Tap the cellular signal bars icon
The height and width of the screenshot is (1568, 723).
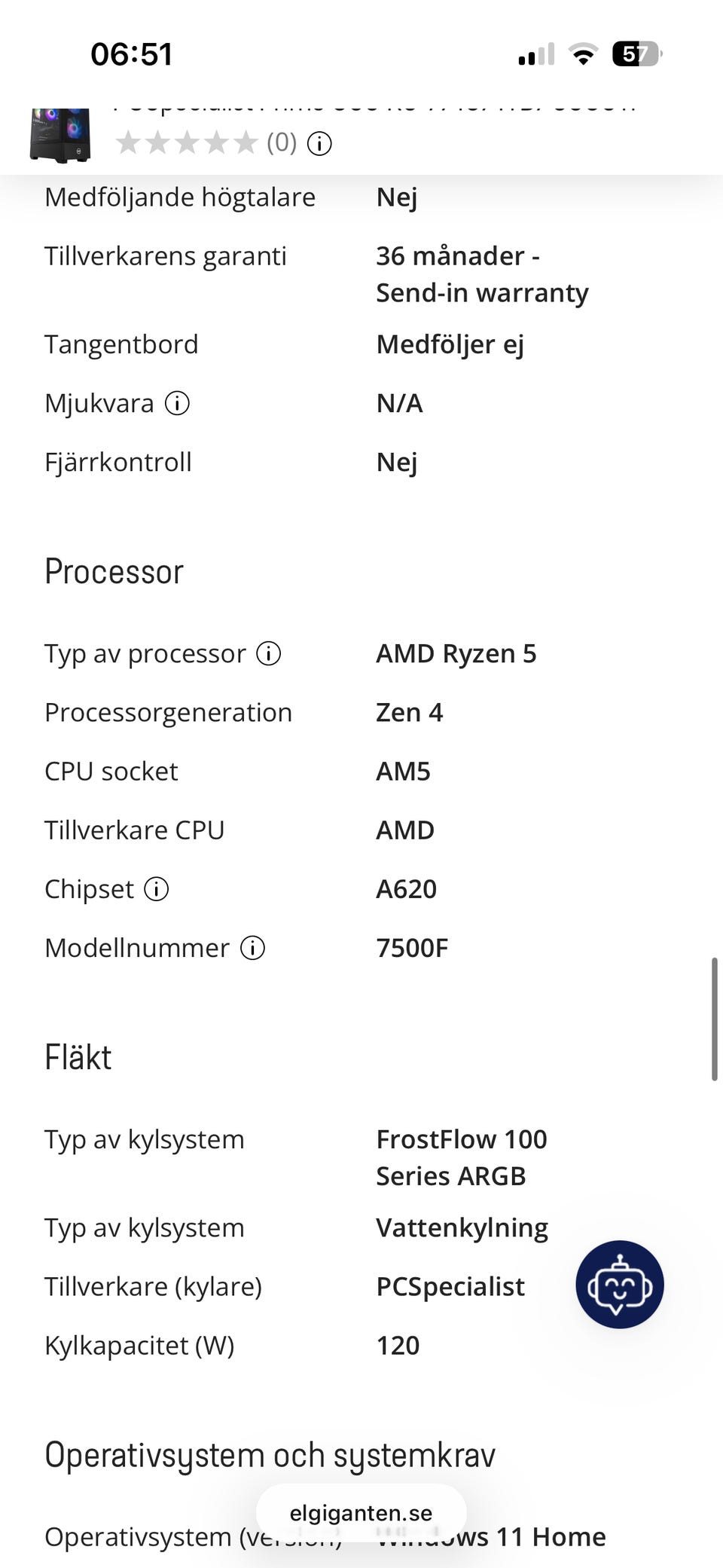click(x=536, y=54)
